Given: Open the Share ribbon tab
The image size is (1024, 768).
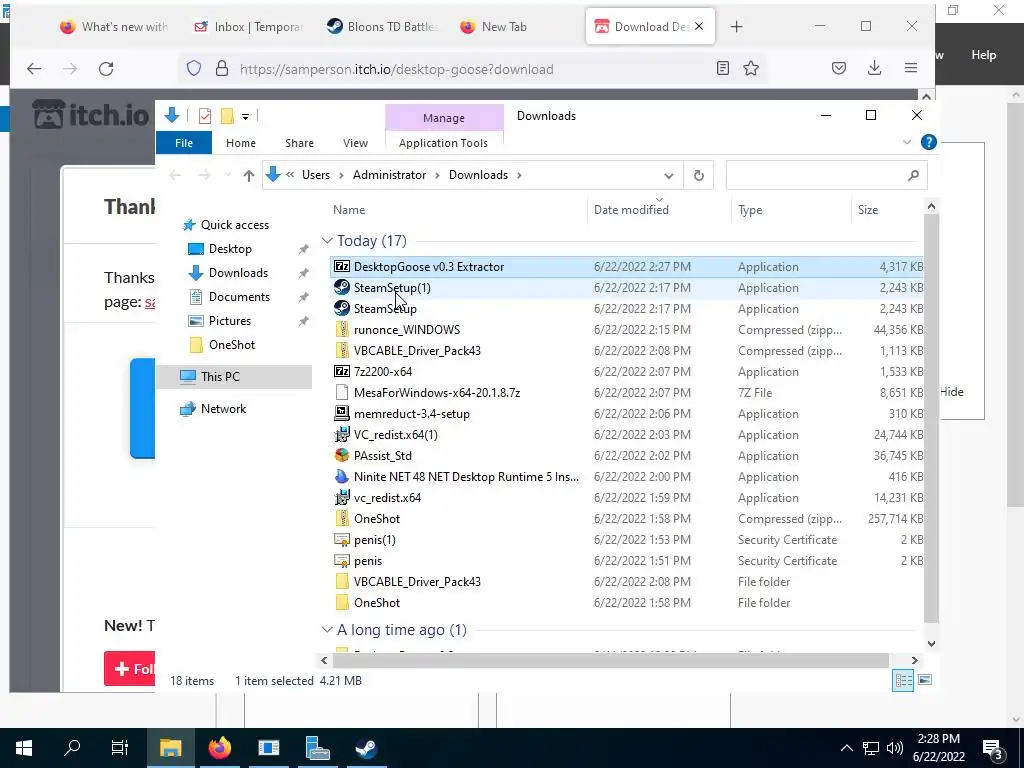Looking at the screenshot, I should [299, 142].
